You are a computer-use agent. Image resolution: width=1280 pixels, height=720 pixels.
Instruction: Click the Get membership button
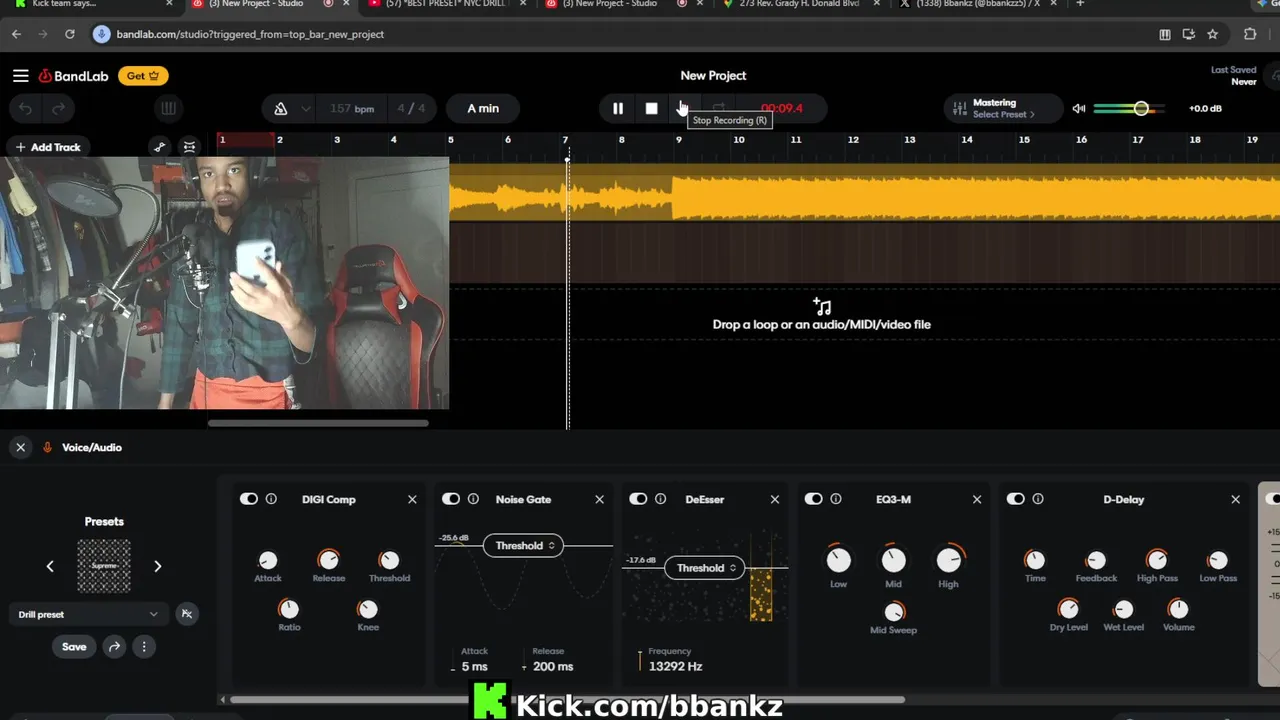point(143,76)
